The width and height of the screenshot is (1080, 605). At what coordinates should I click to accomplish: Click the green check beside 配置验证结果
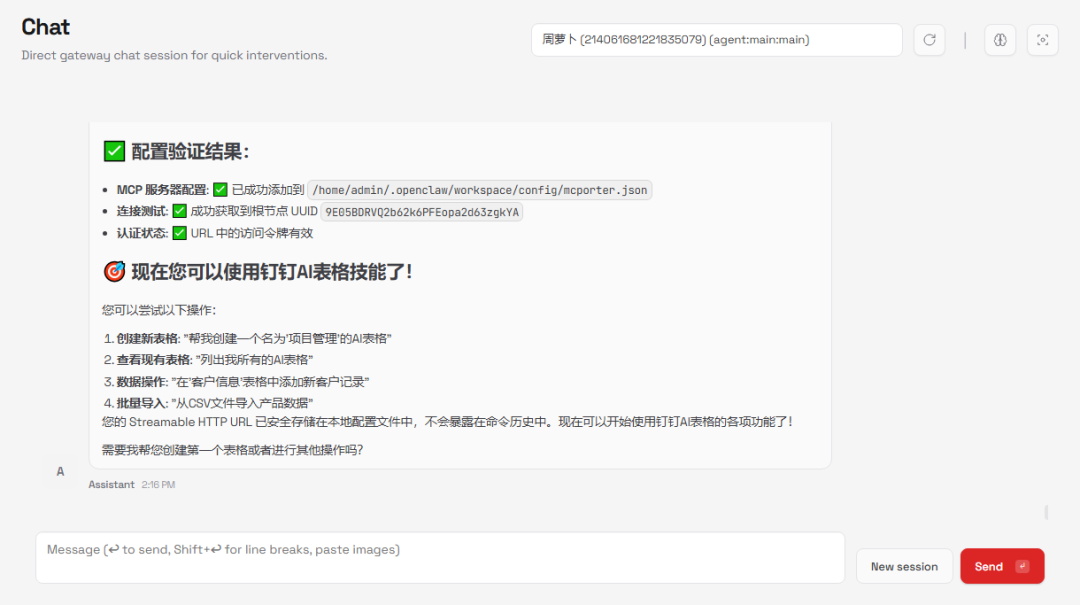pyautogui.click(x=114, y=151)
